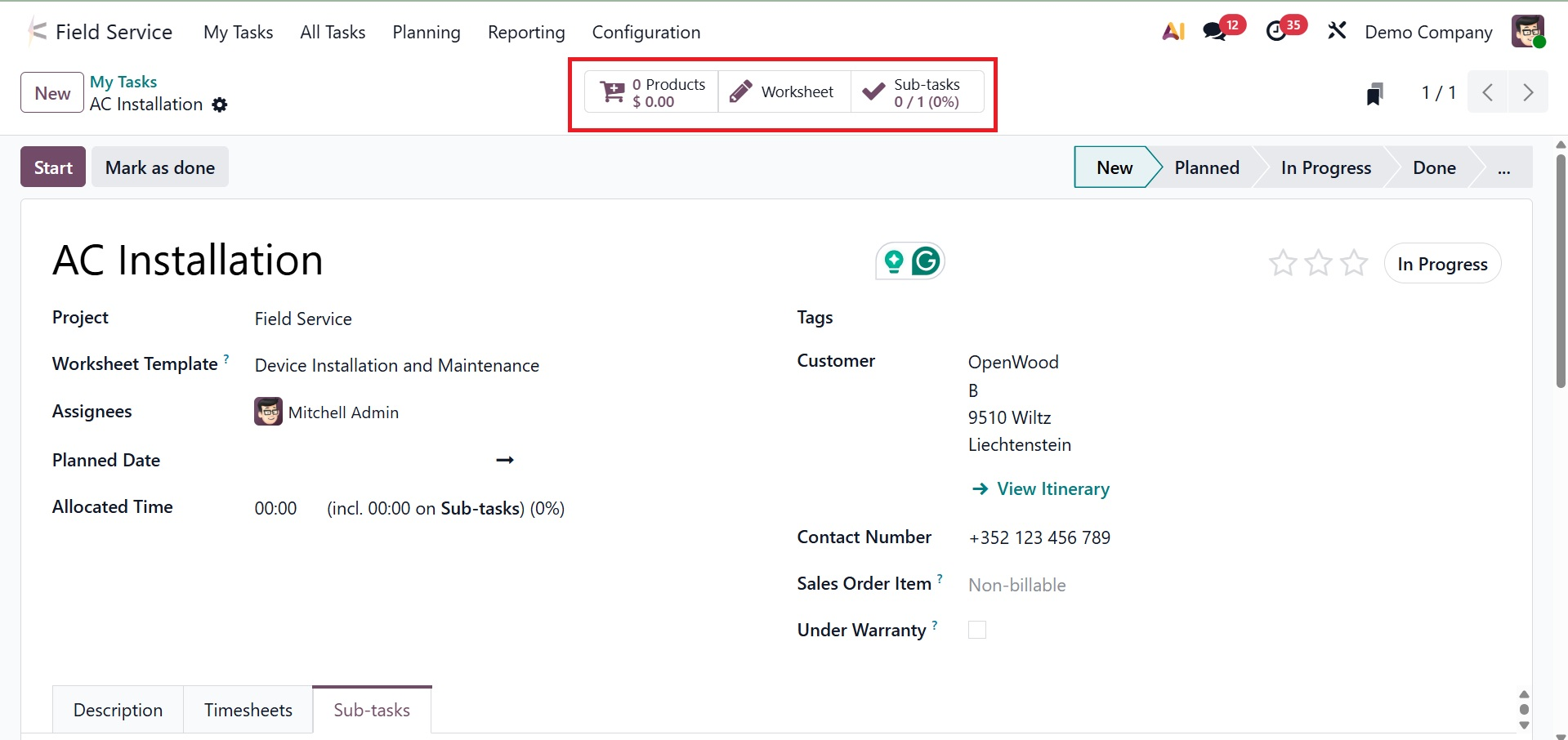Switch to the Timesheets tab
The image size is (1568, 740).
[248, 710]
